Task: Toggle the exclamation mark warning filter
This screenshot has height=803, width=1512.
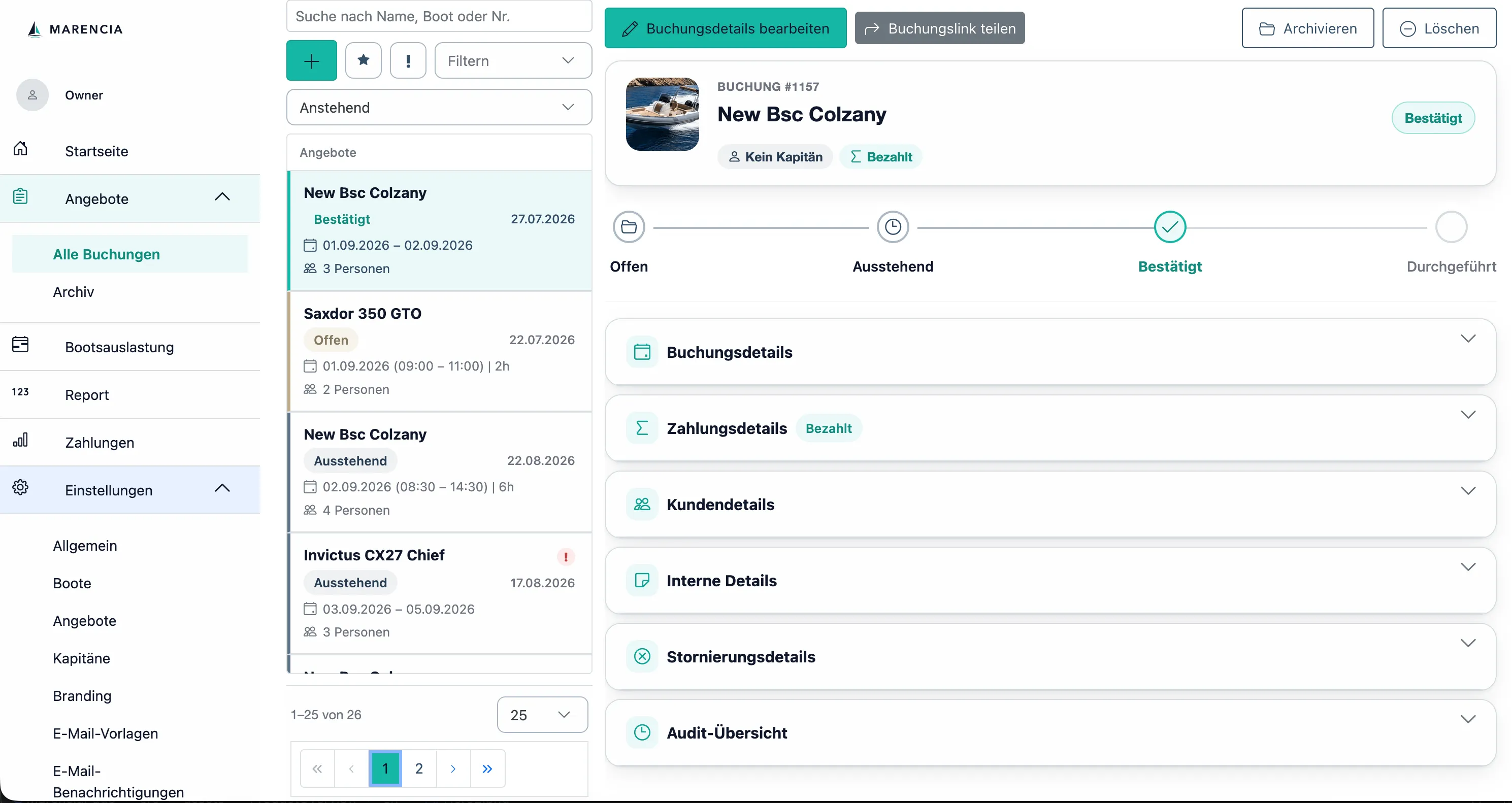Action: coord(408,60)
